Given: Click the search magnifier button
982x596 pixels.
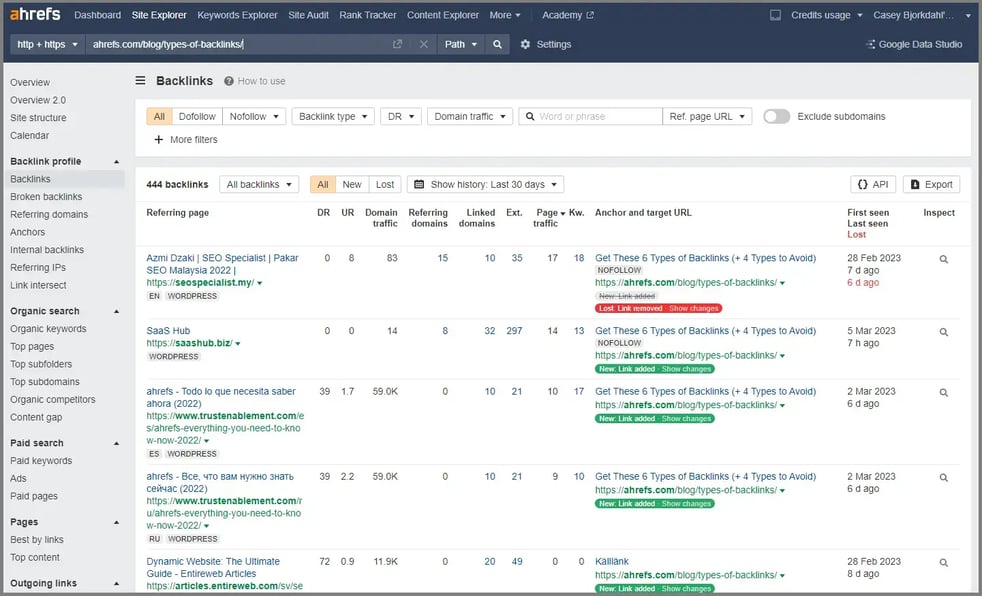Looking at the screenshot, I should point(497,44).
